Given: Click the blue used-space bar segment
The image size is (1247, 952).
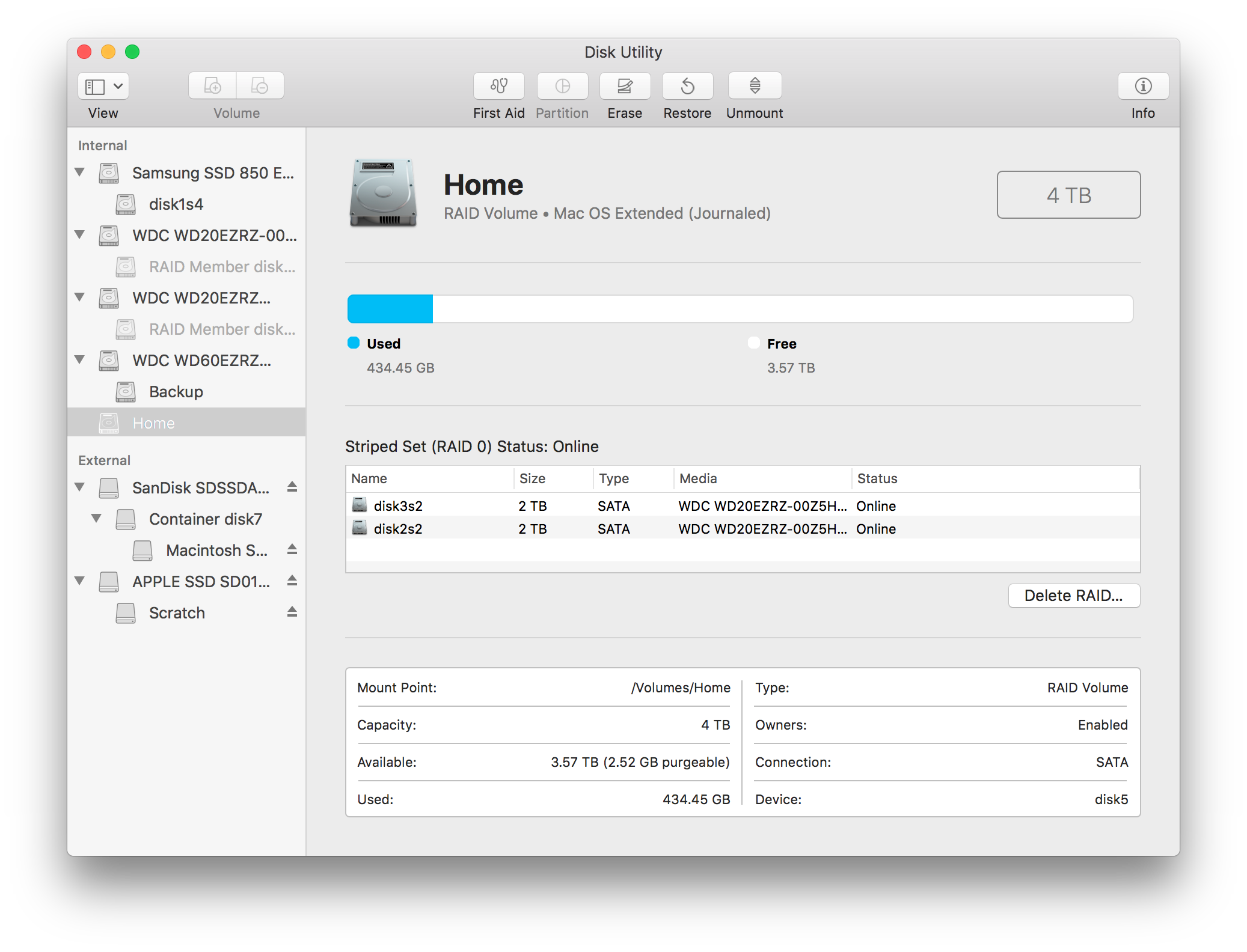Looking at the screenshot, I should tap(390, 309).
